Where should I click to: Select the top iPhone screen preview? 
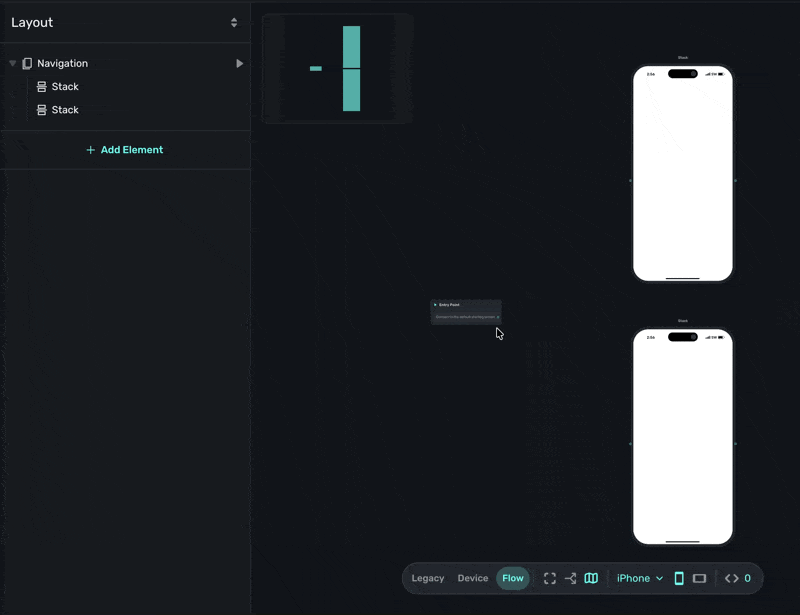coord(683,173)
